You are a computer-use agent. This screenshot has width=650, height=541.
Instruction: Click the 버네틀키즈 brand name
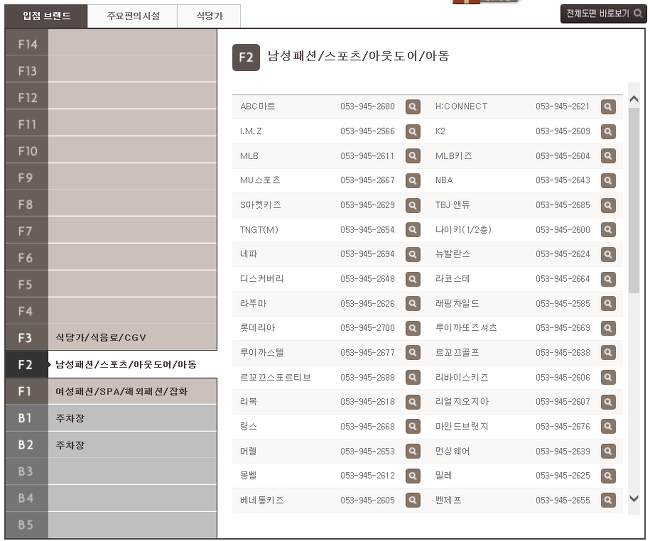click(x=262, y=500)
